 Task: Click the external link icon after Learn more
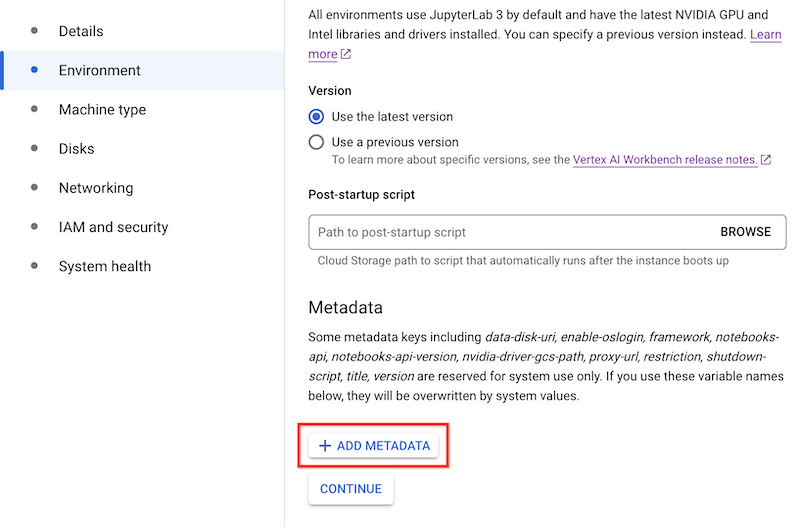click(346, 54)
